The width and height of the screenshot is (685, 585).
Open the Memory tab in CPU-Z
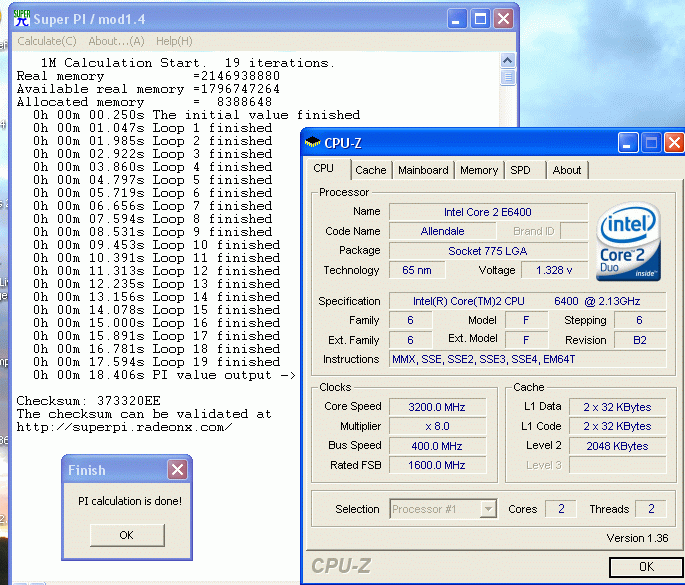pyautogui.click(x=479, y=170)
